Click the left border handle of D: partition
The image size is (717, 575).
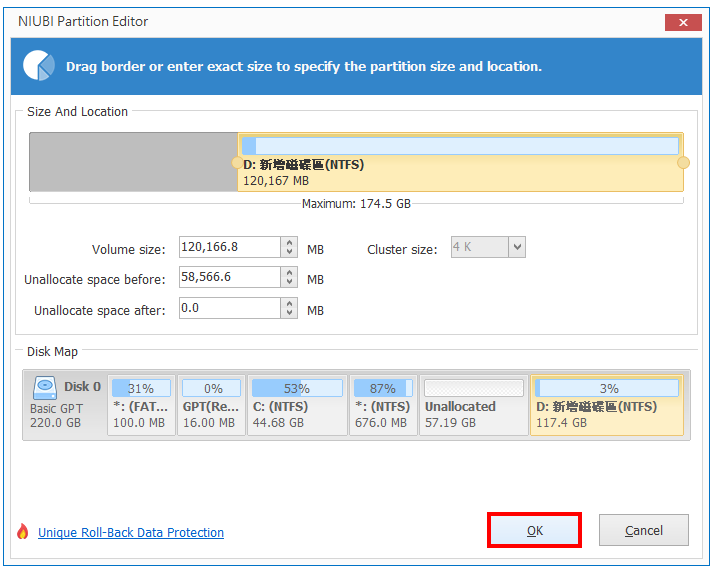pos(237,163)
